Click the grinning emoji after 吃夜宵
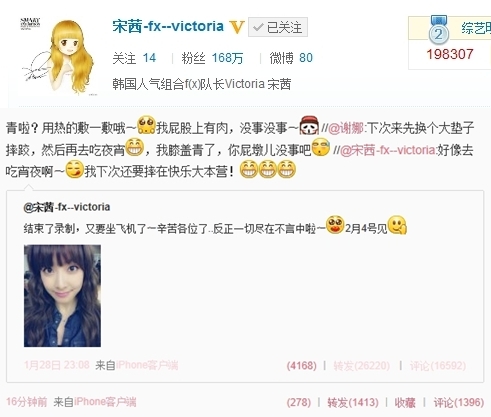Image resolution: width=491 pixels, height=417 pixels. point(135,147)
